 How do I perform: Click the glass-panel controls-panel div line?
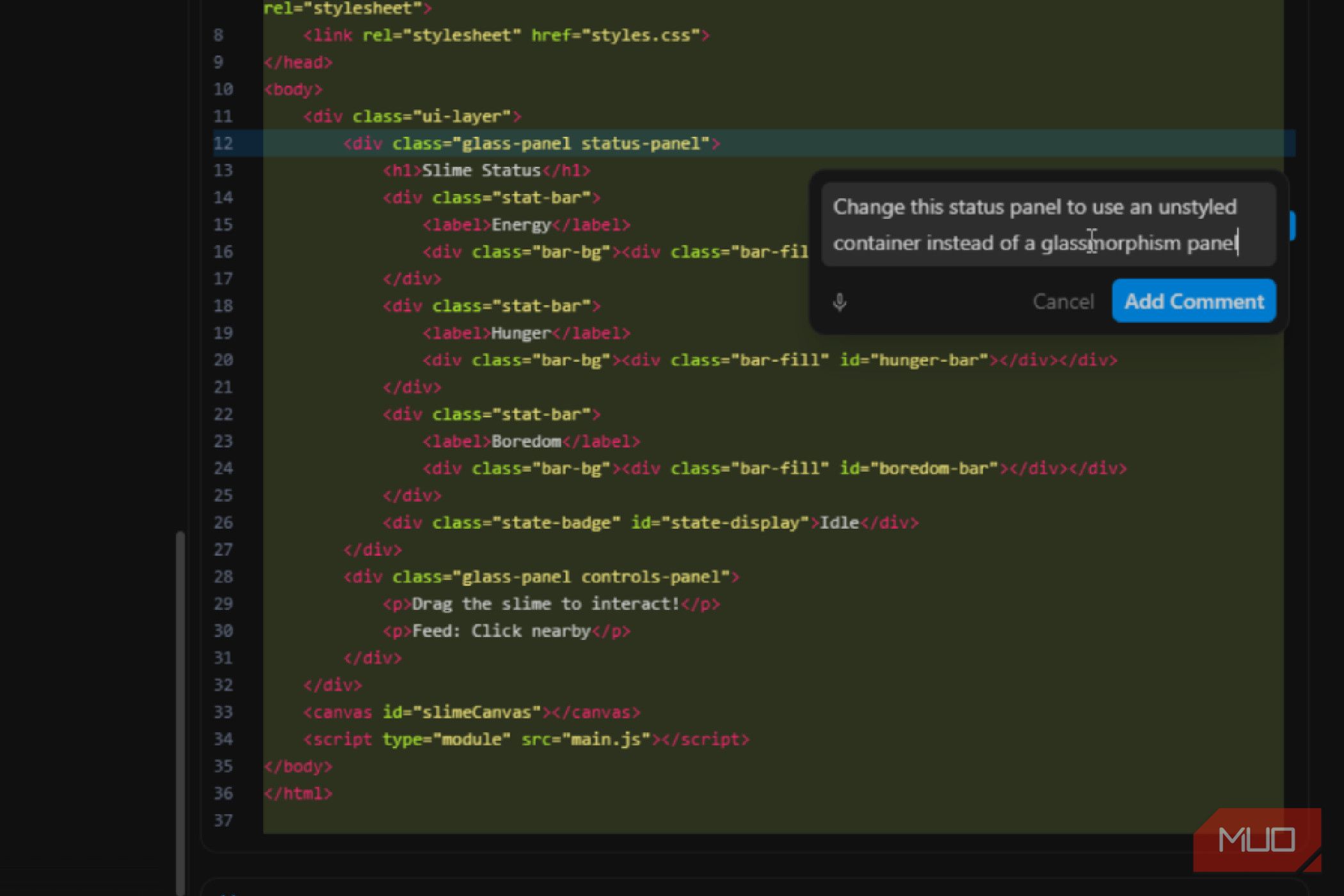pyautogui.click(x=541, y=577)
